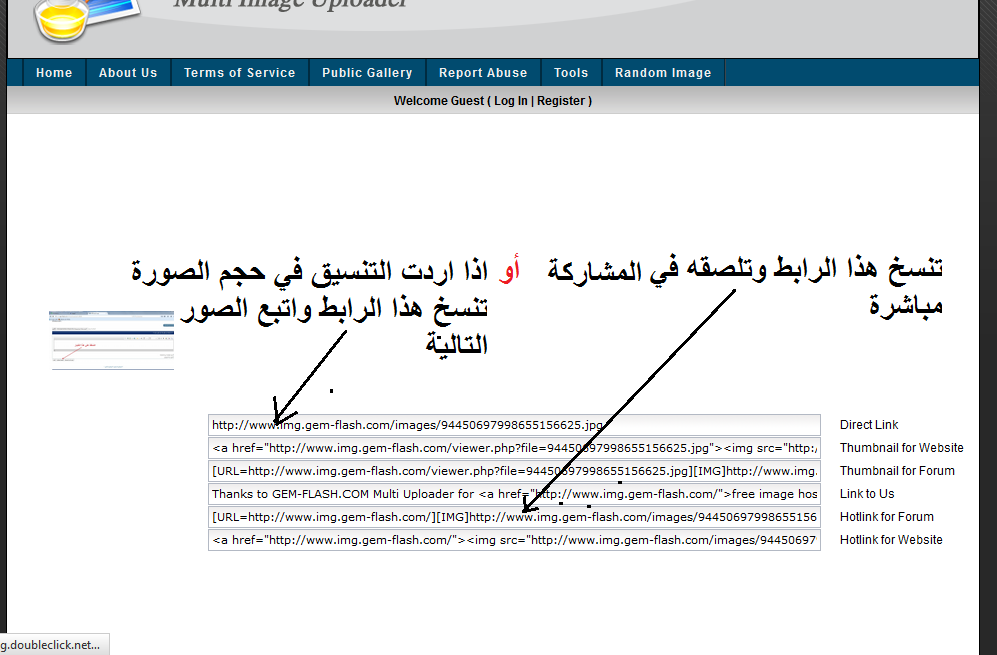Screen dimensions: 997x655
Task: Open the uploaded image thumbnail
Action: (112, 340)
